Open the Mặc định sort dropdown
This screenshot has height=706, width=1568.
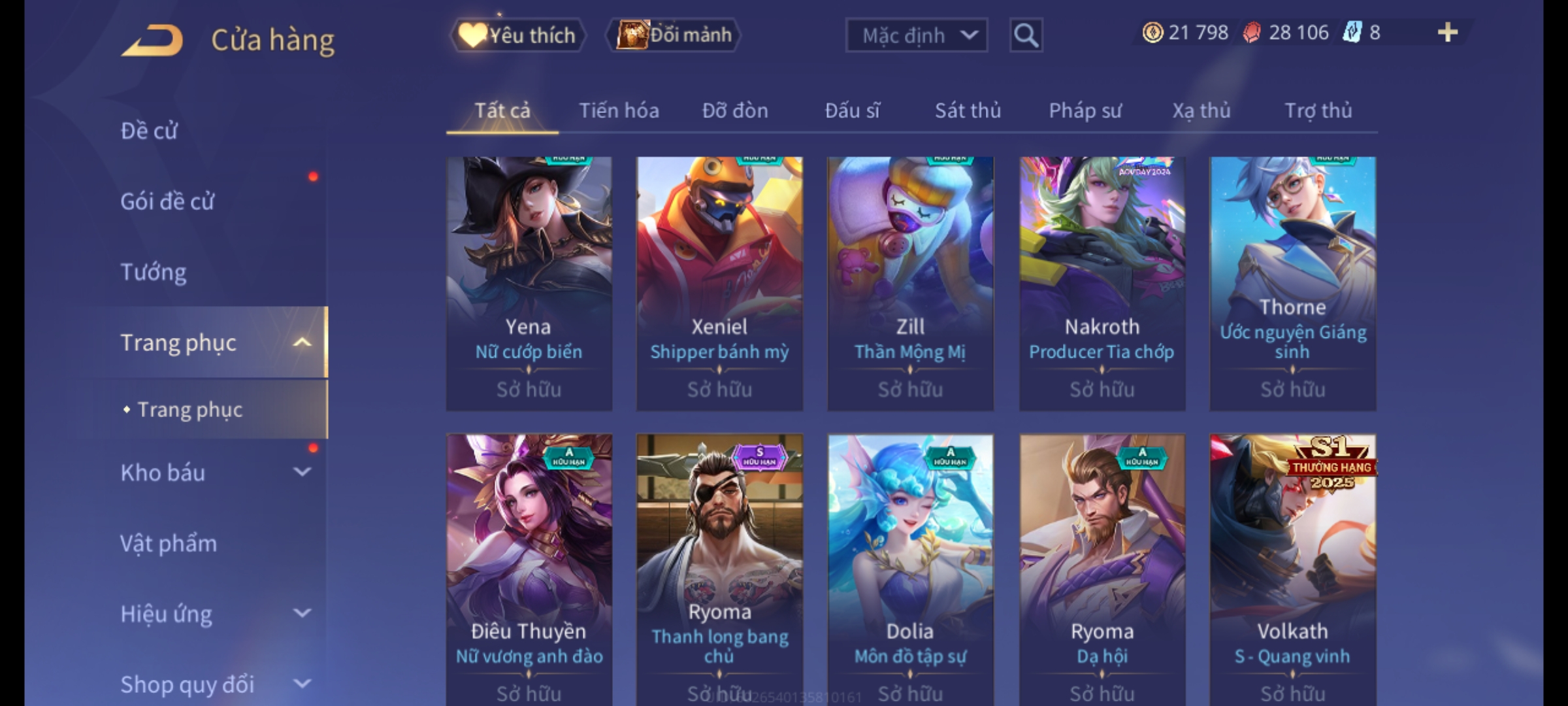[x=916, y=35]
